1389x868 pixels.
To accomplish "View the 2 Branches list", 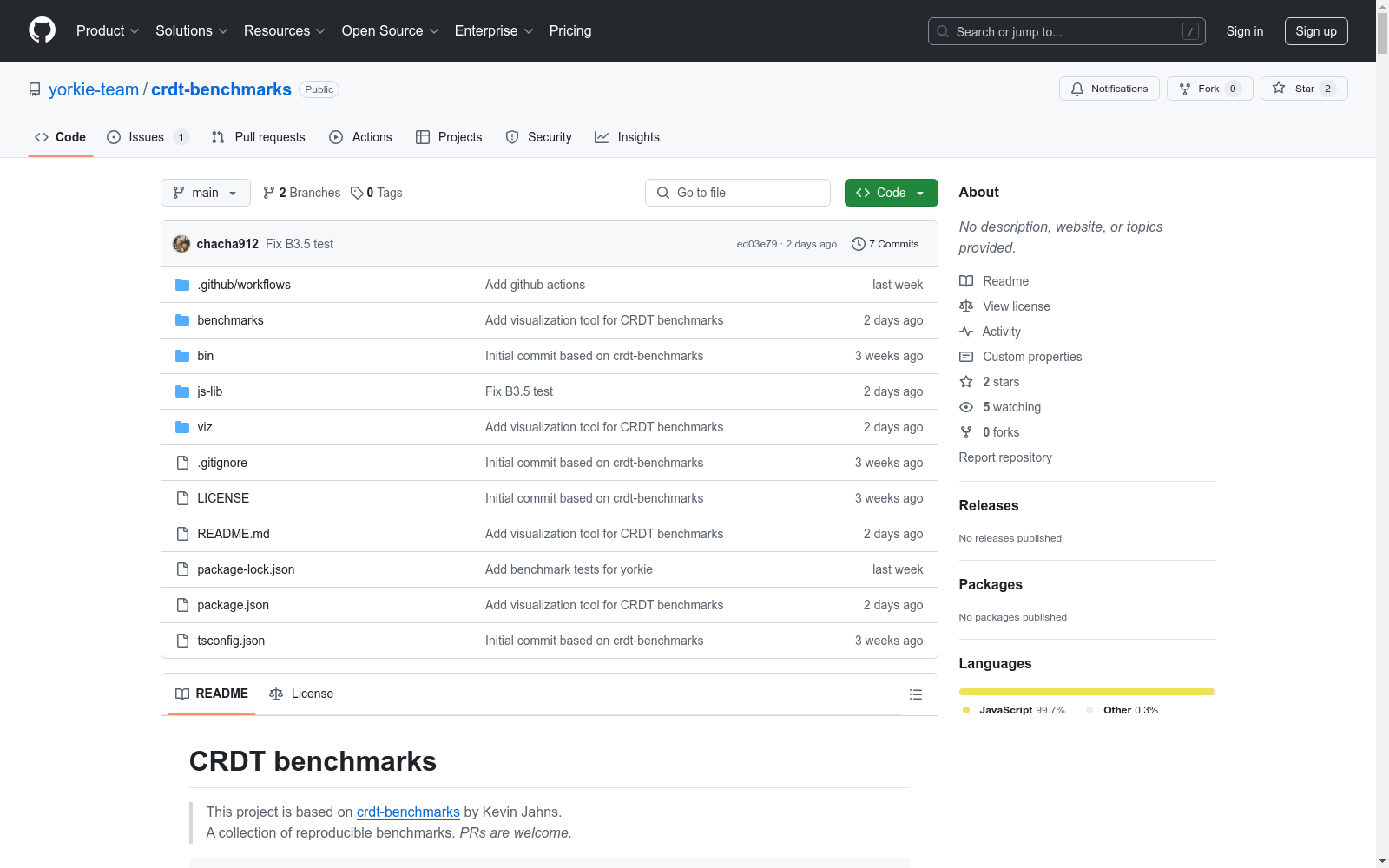I will (302, 193).
